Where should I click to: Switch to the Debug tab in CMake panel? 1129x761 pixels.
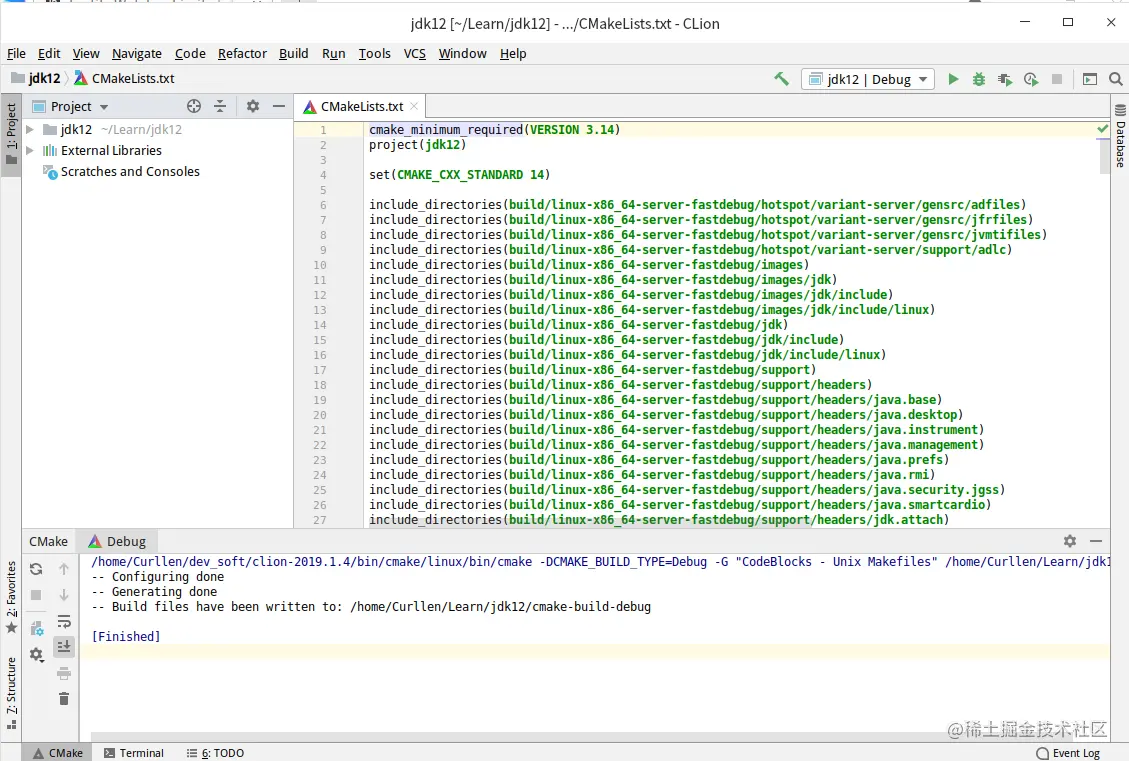tap(117, 541)
